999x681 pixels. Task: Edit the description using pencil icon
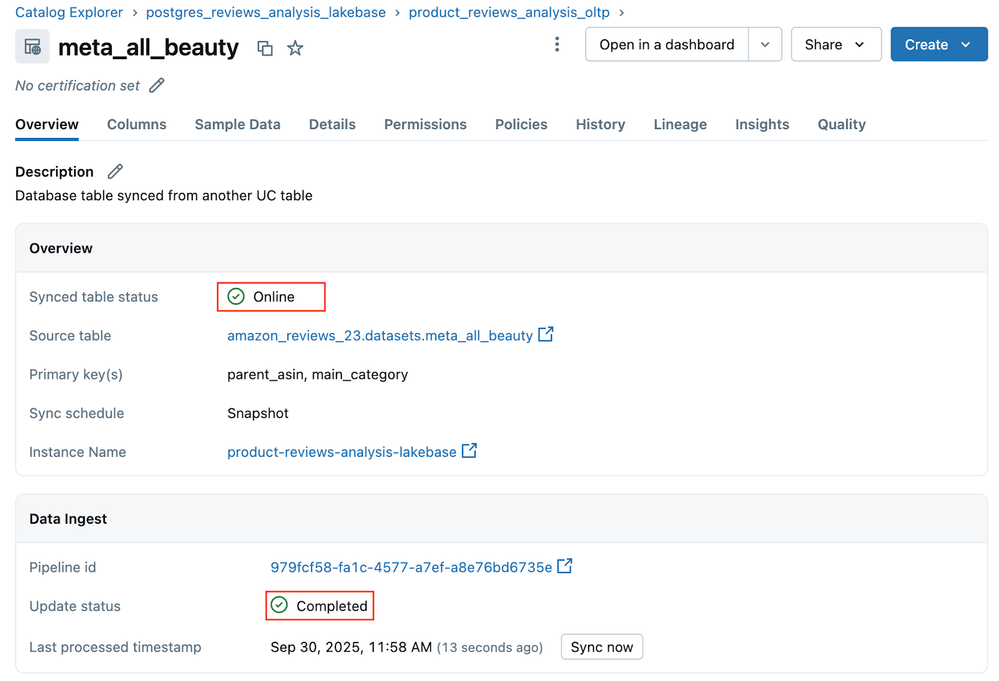pos(115,172)
